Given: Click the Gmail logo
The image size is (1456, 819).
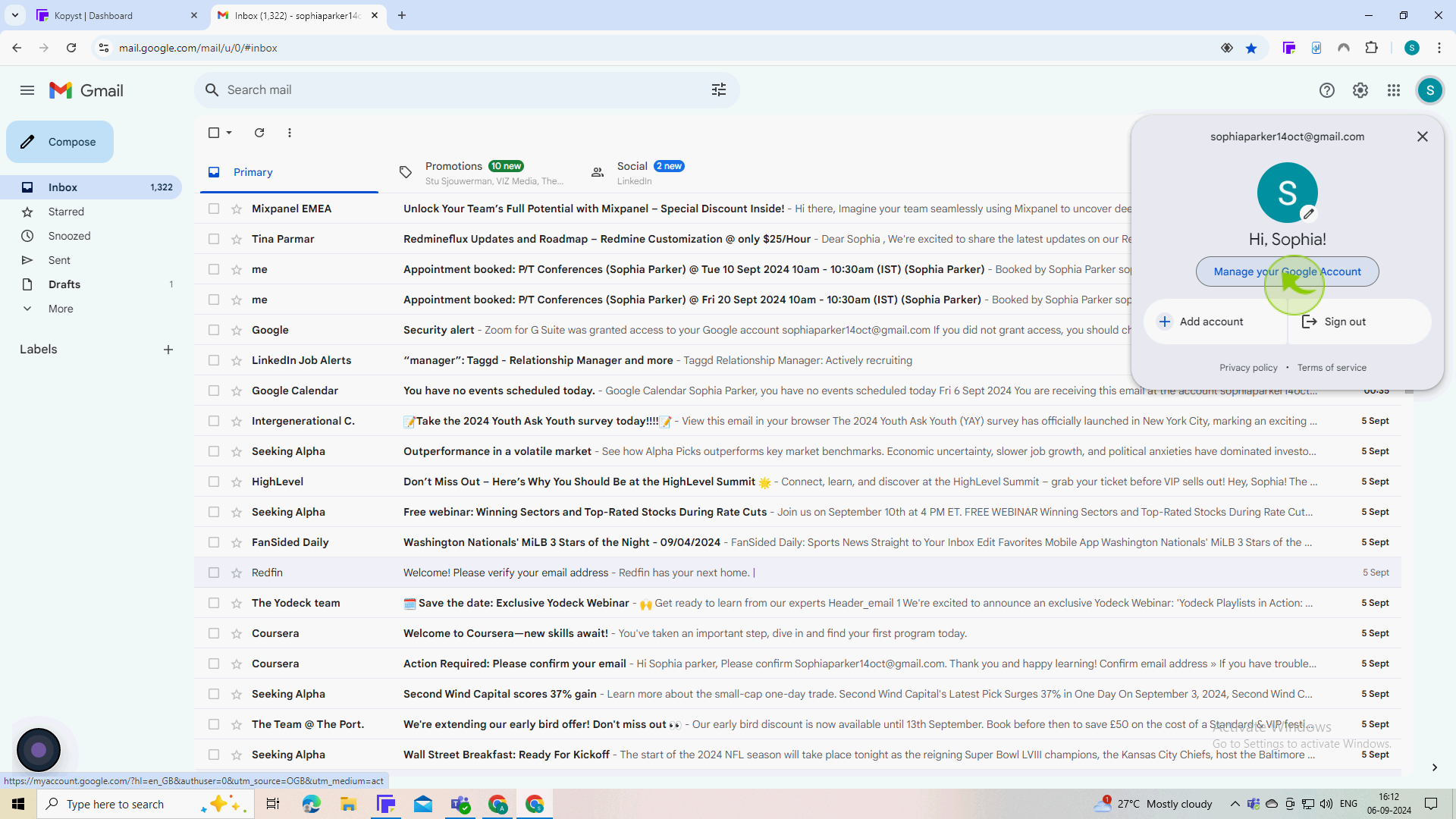Looking at the screenshot, I should tap(86, 90).
